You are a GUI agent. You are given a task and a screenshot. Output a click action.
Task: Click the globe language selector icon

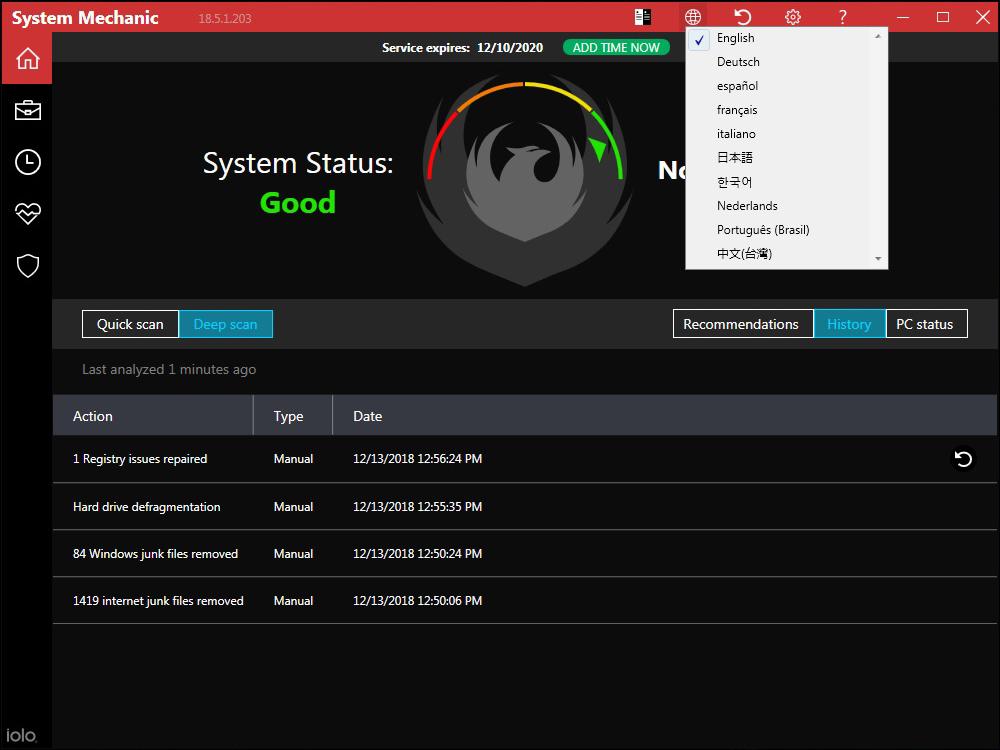[x=693, y=16]
